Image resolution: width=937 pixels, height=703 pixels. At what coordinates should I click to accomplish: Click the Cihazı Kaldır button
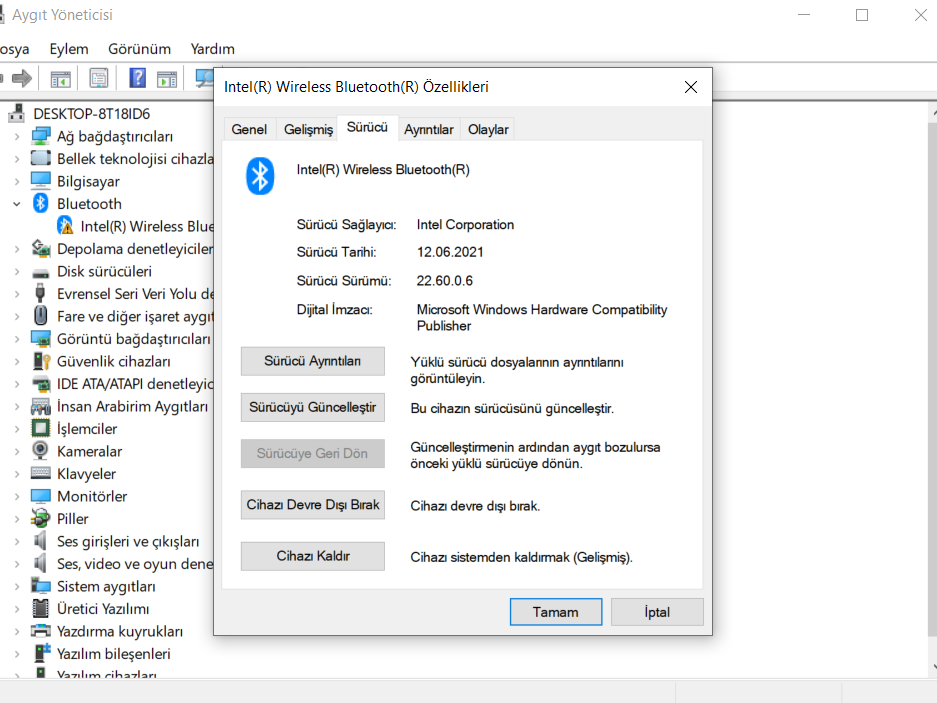pos(313,556)
